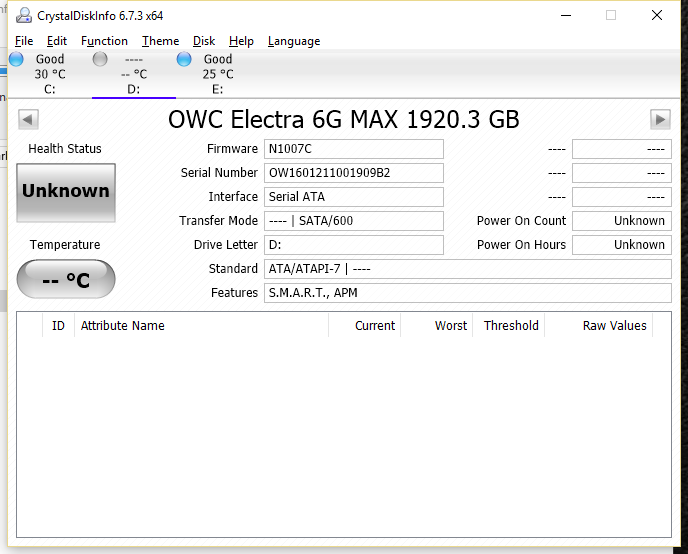Close the CrystalDiskInfo window
The height and width of the screenshot is (554, 688).
tap(657, 15)
